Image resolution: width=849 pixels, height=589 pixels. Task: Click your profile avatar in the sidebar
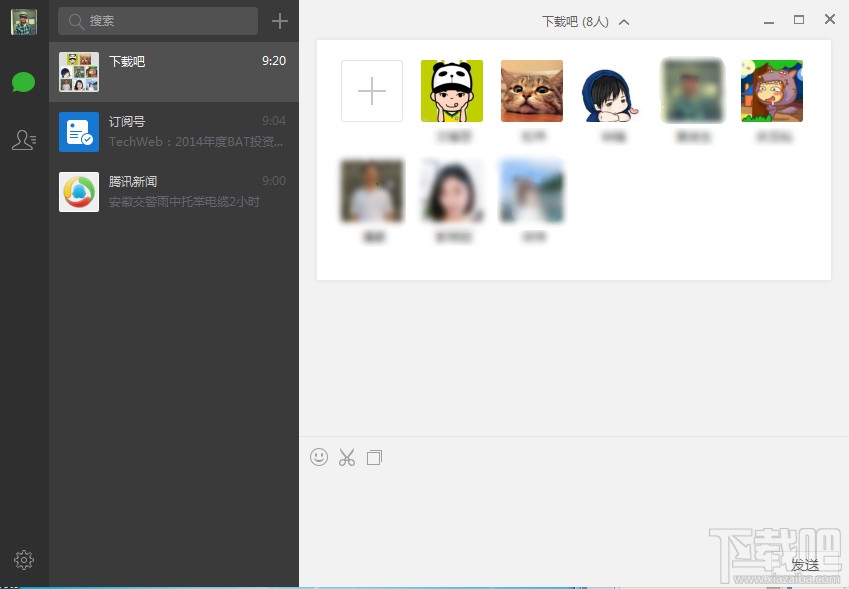[x=23, y=21]
